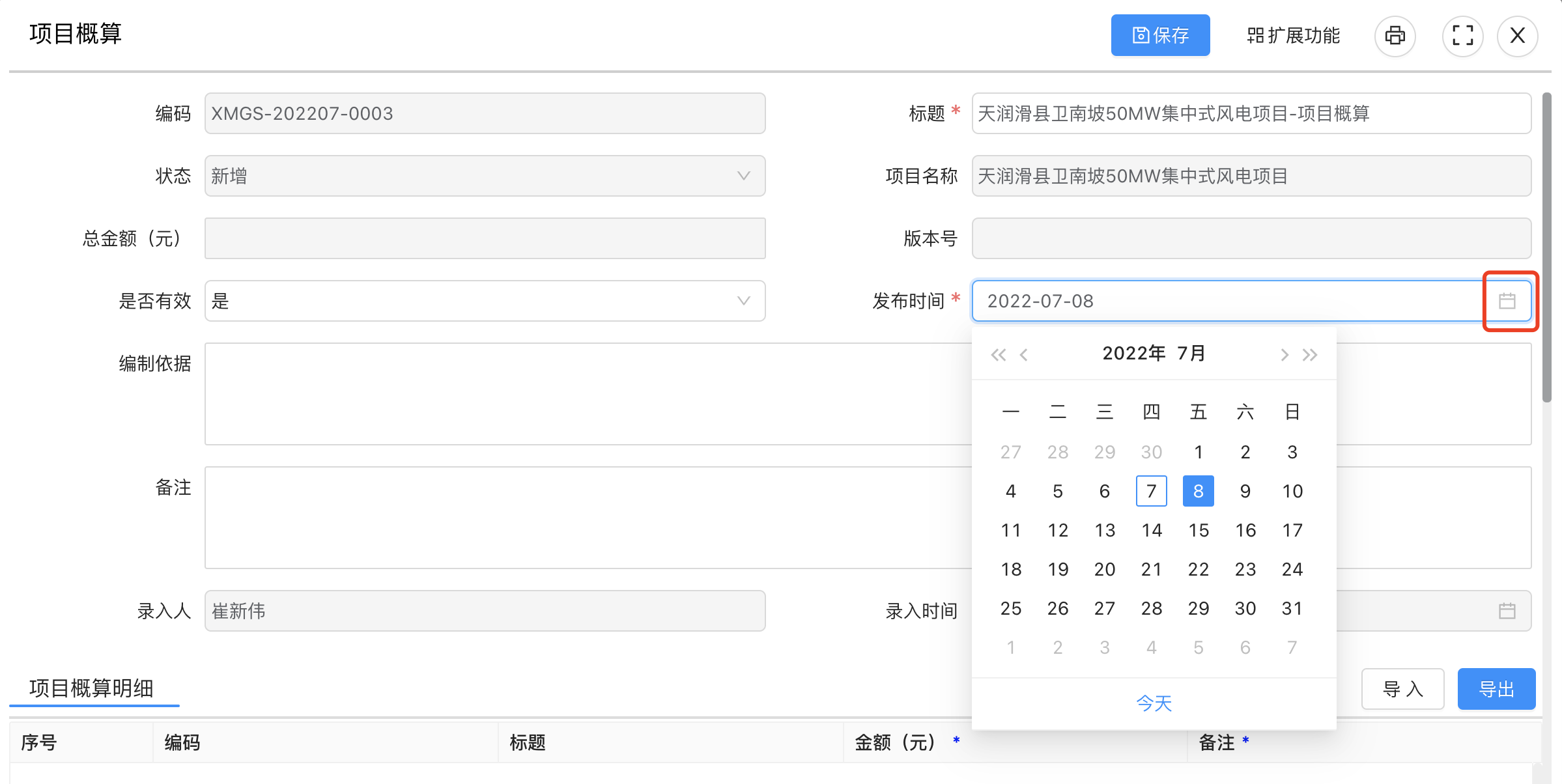Select July 31 in calendar
Image resolution: width=1562 pixels, height=784 pixels.
[x=1292, y=608]
